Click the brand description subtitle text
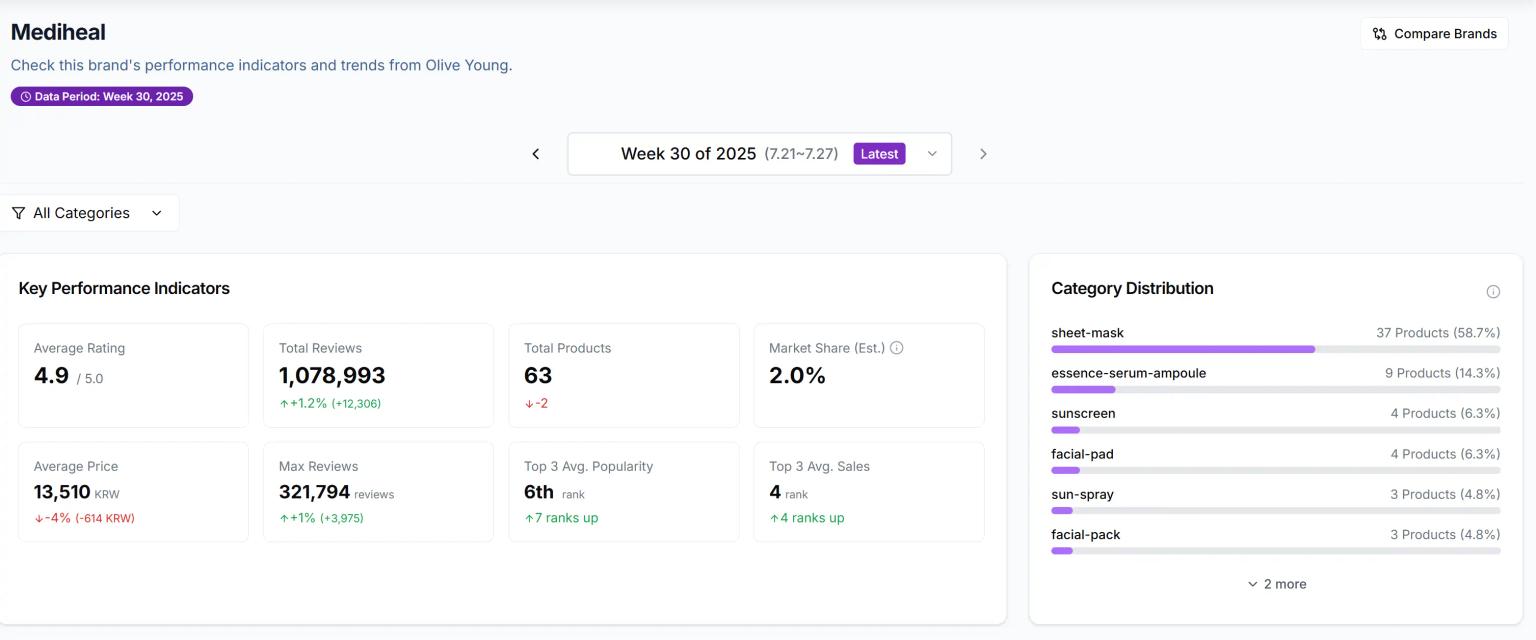The height and width of the screenshot is (640, 1536). point(261,65)
